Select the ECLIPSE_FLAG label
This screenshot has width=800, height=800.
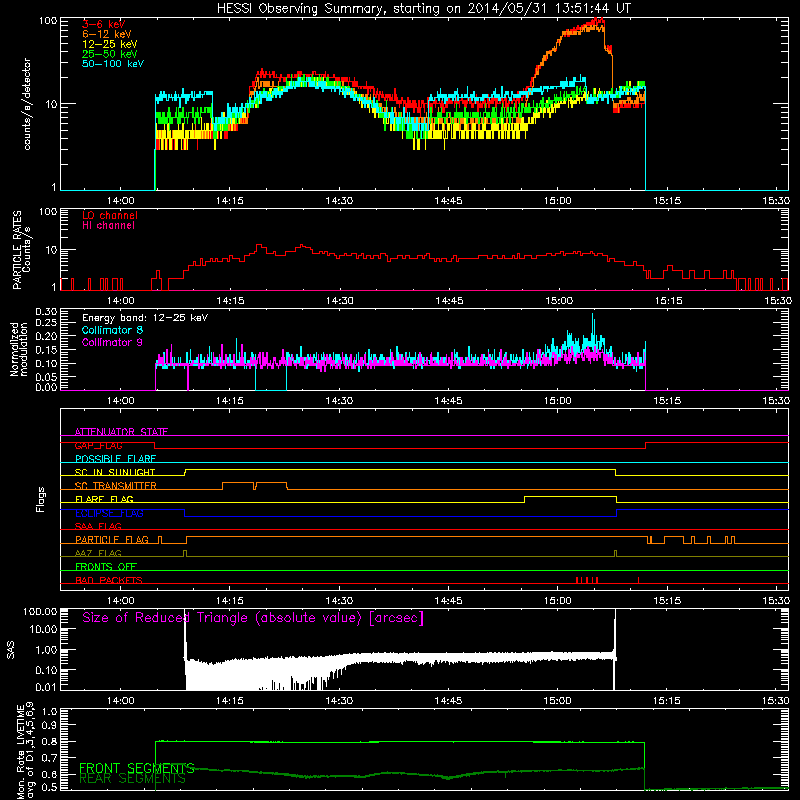click(109, 513)
